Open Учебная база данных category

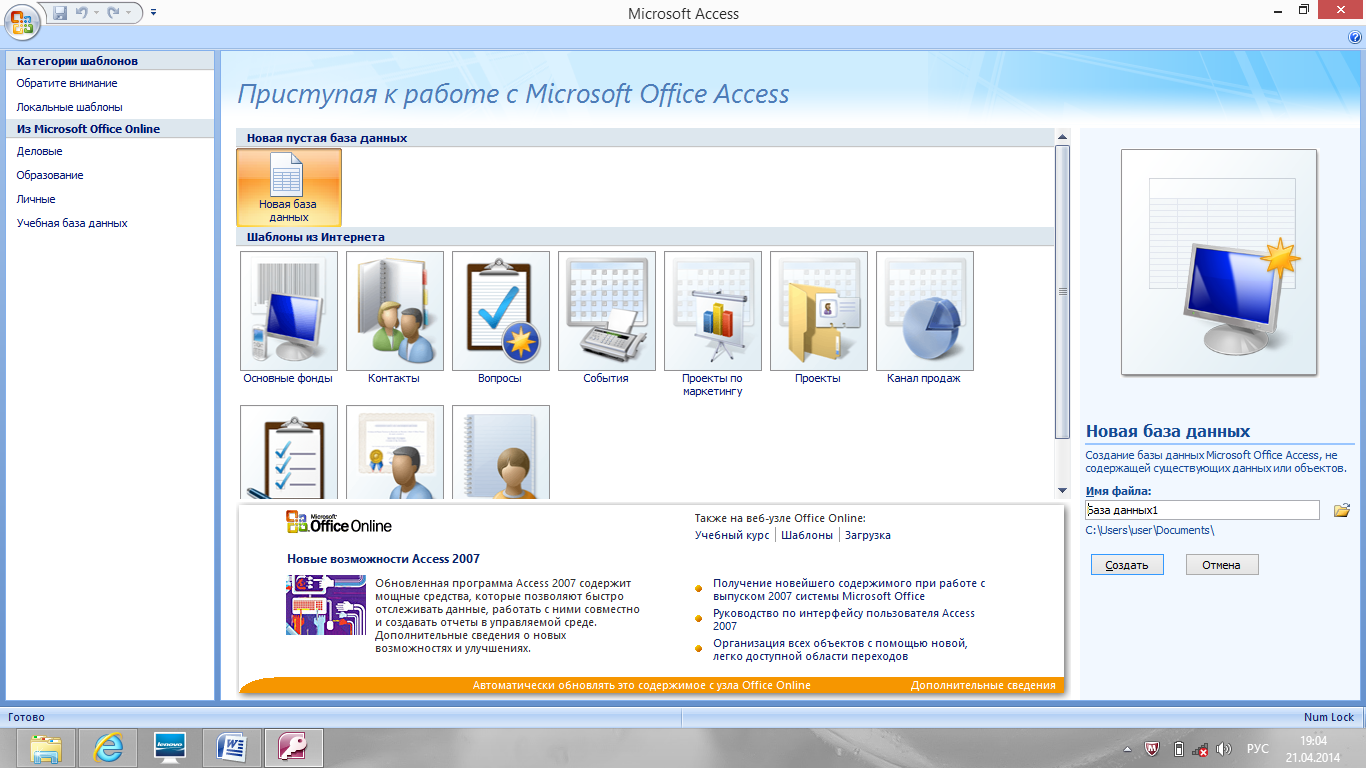72,223
